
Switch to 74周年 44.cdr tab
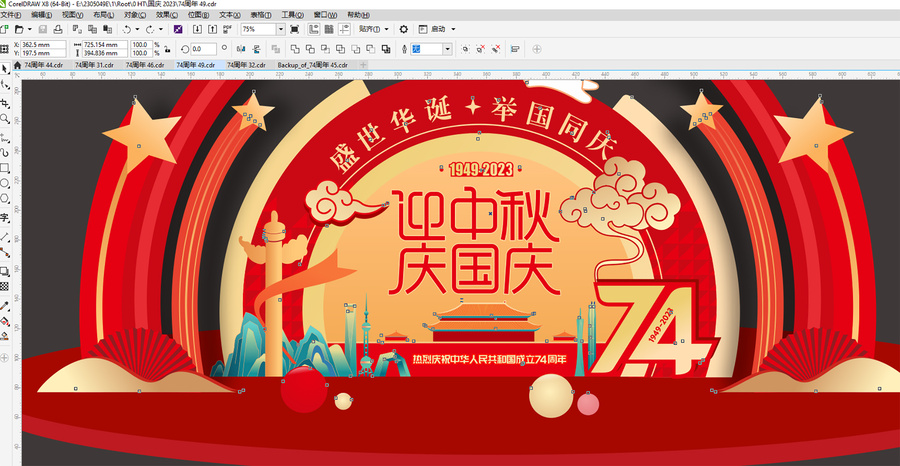click(x=44, y=65)
